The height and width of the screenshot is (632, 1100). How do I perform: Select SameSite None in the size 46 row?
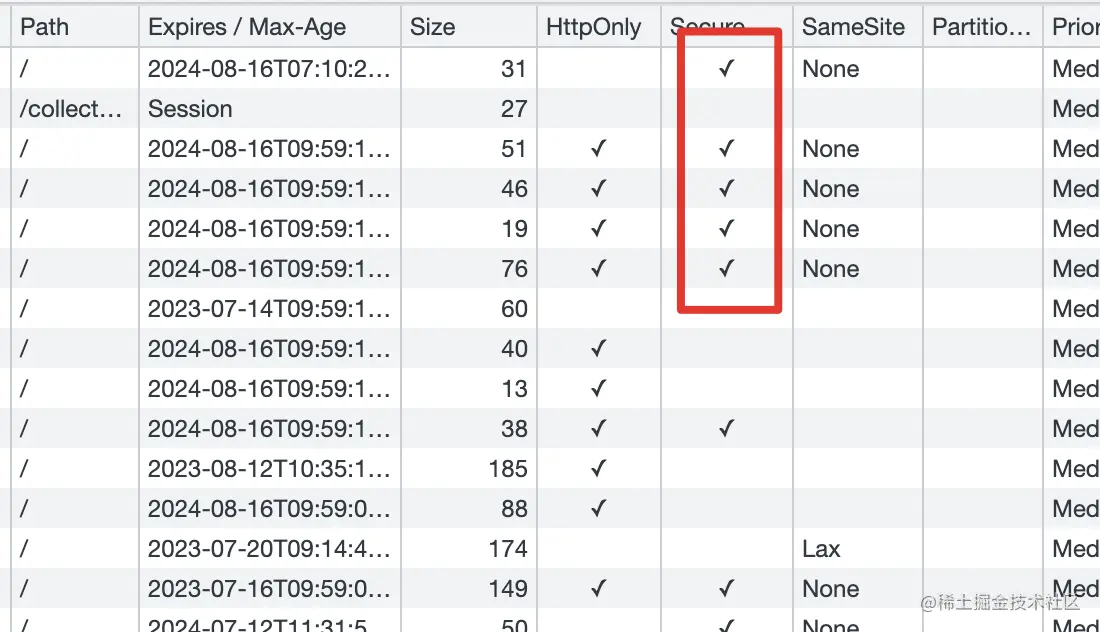click(831, 189)
